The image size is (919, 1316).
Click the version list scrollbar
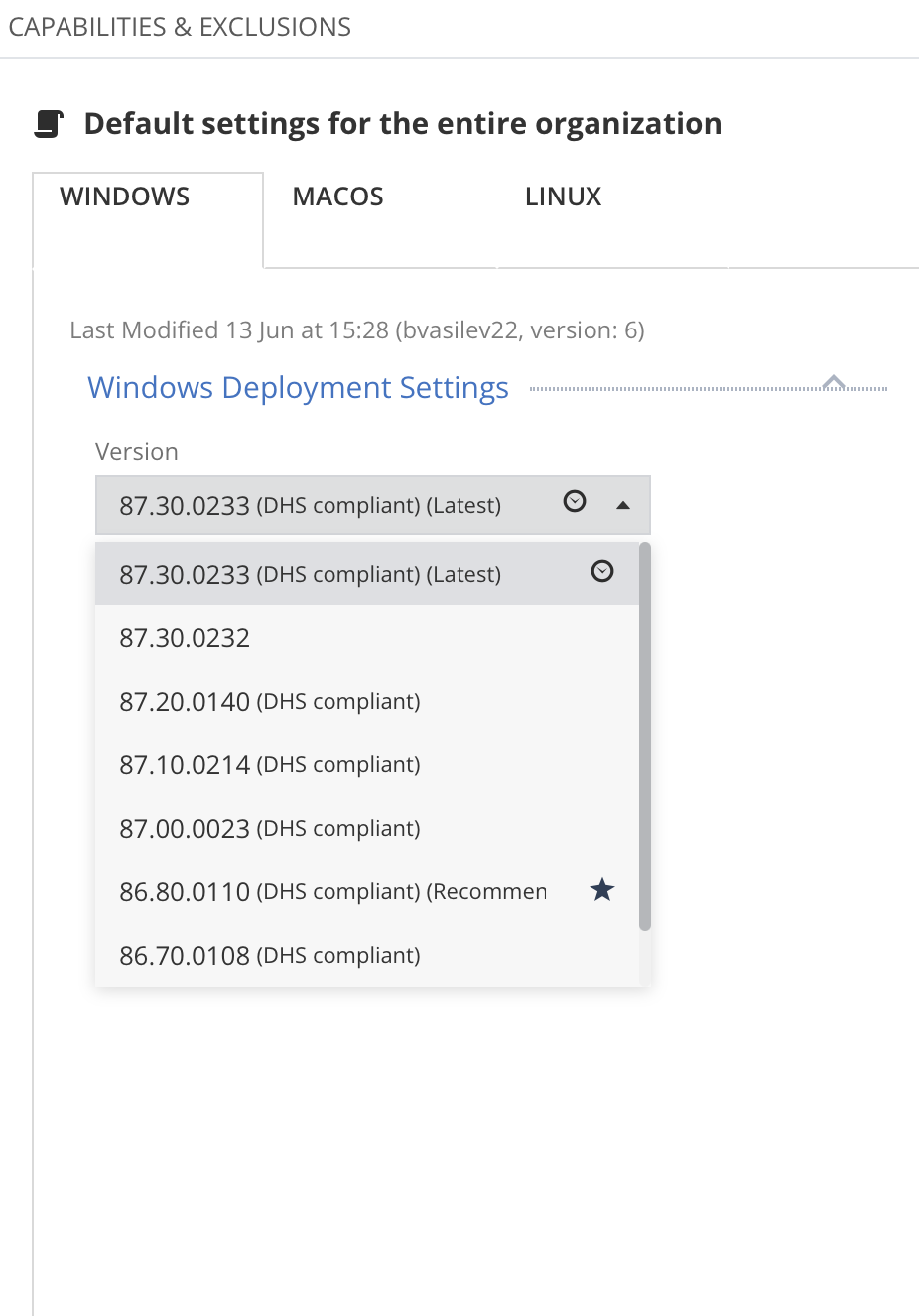(645, 734)
